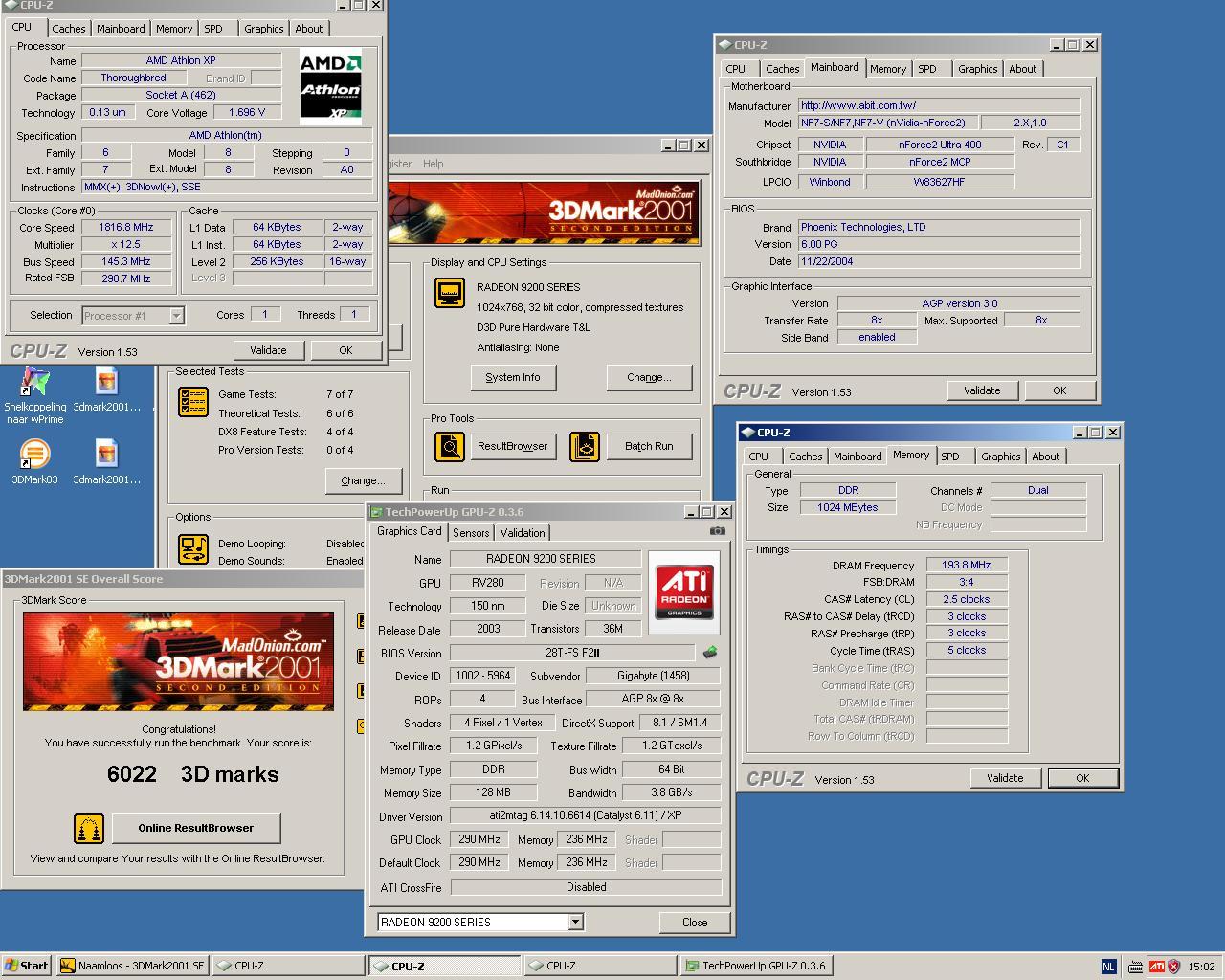This screenshot has width=1225, height=980.
Task: Open the RADEON 9200 SERIES card dropdown in GPU-Z
Action: pyautogui.click(x=575, y=923)
